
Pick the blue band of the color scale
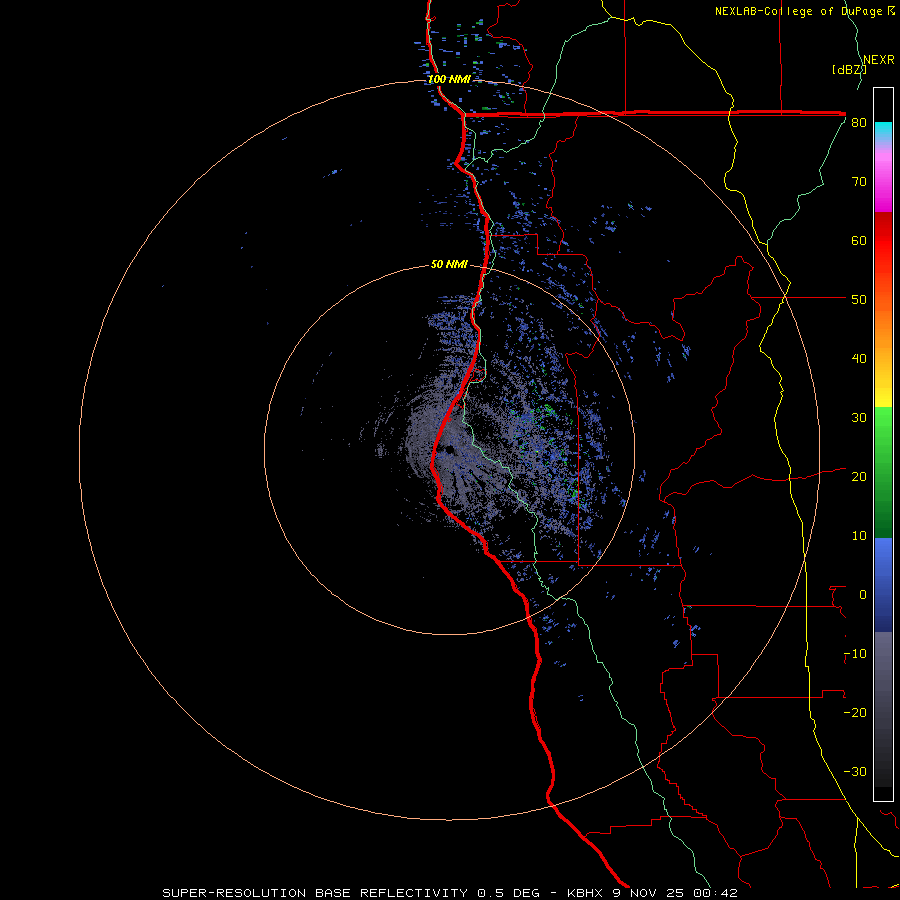[883, 585]
